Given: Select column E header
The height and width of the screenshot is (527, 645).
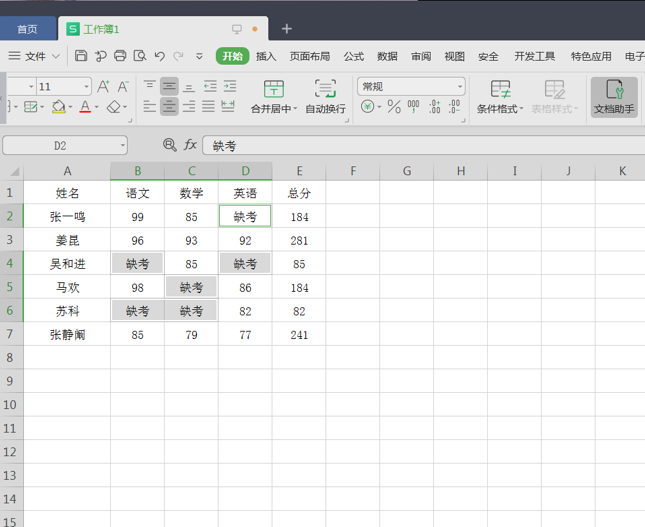Looking at the screenshot, I should 299,171.
